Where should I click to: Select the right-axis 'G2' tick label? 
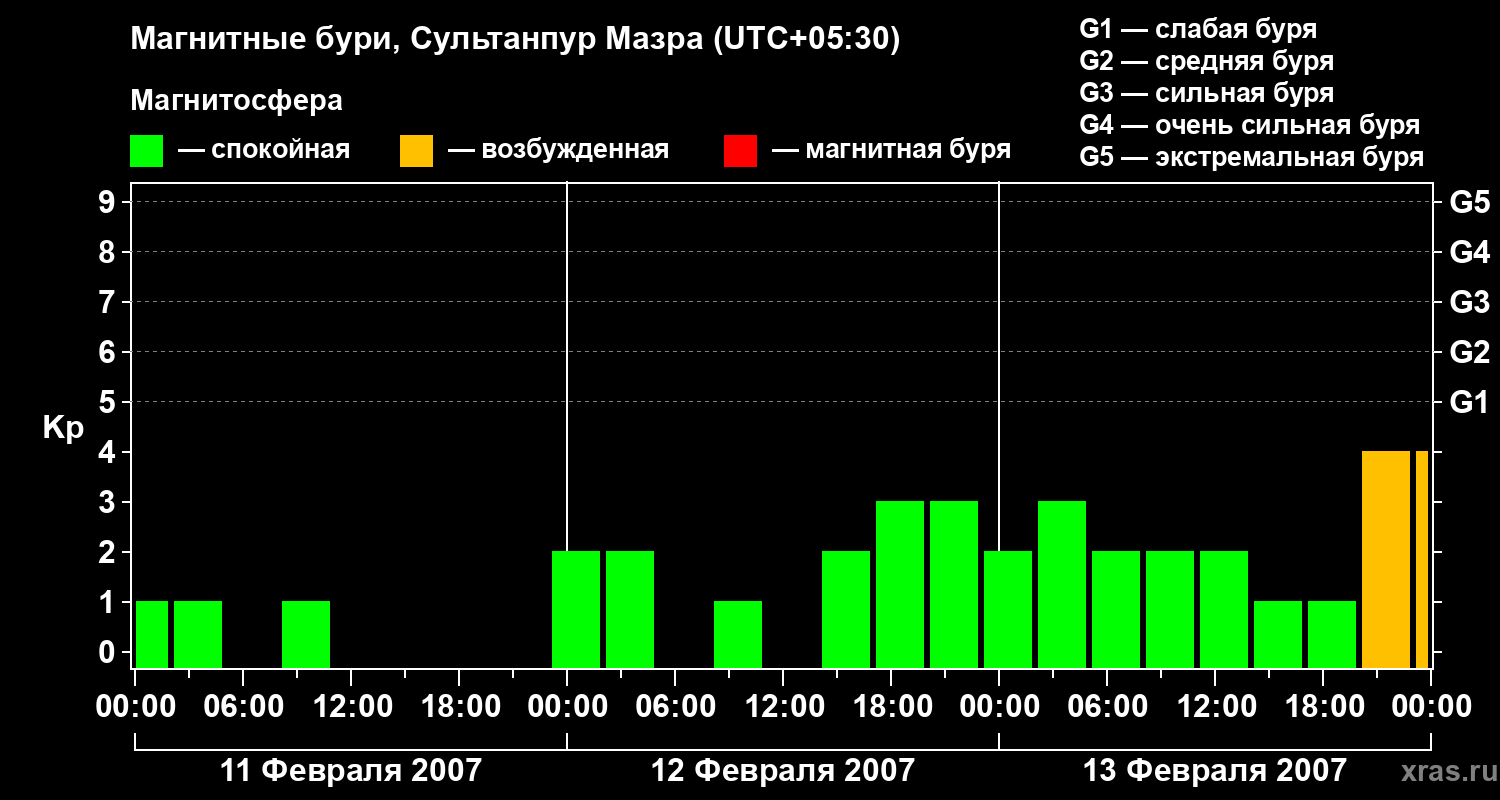coord(1469,352)
